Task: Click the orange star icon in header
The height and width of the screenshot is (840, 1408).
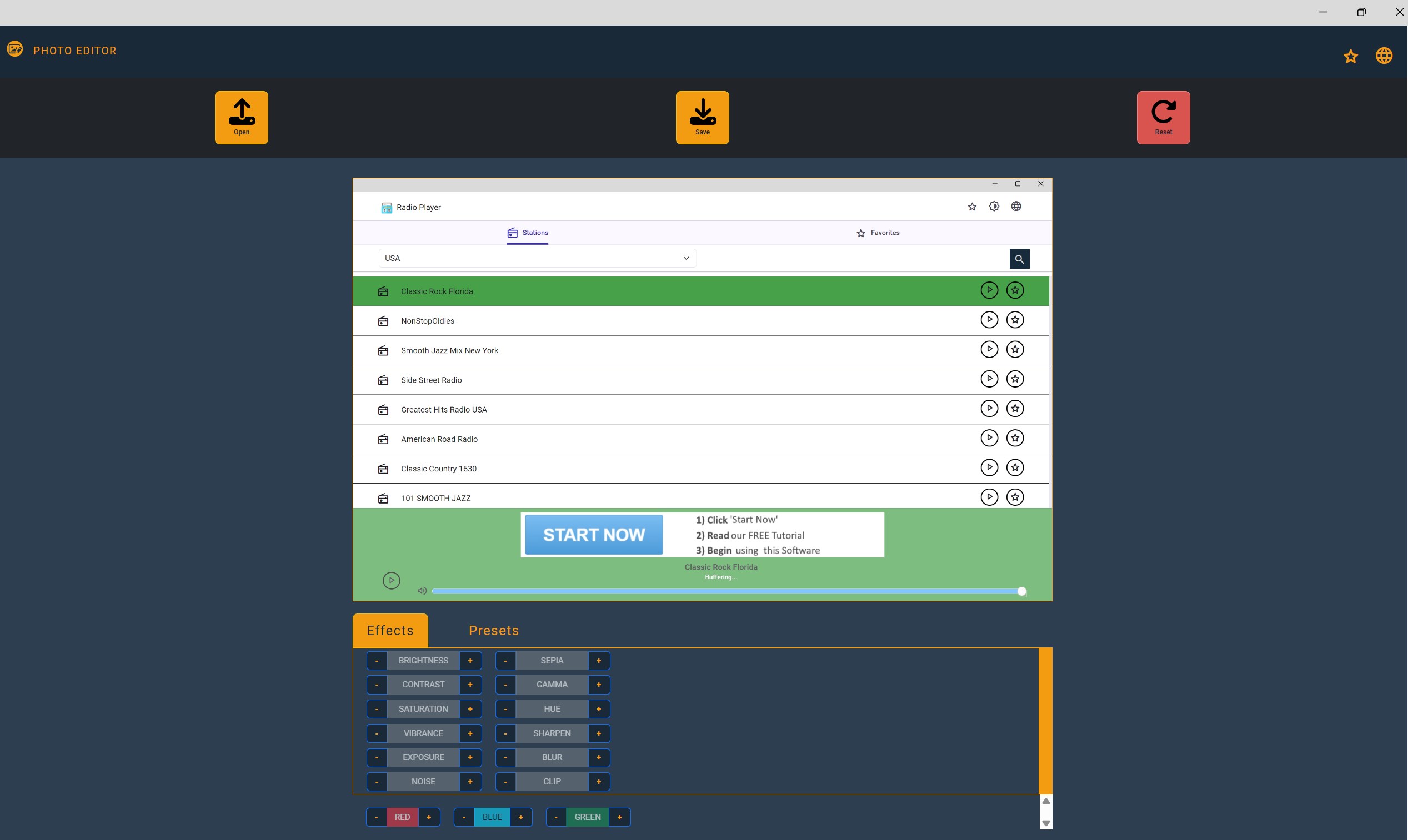Action: pyautogui.click(x=1350, y=56)
